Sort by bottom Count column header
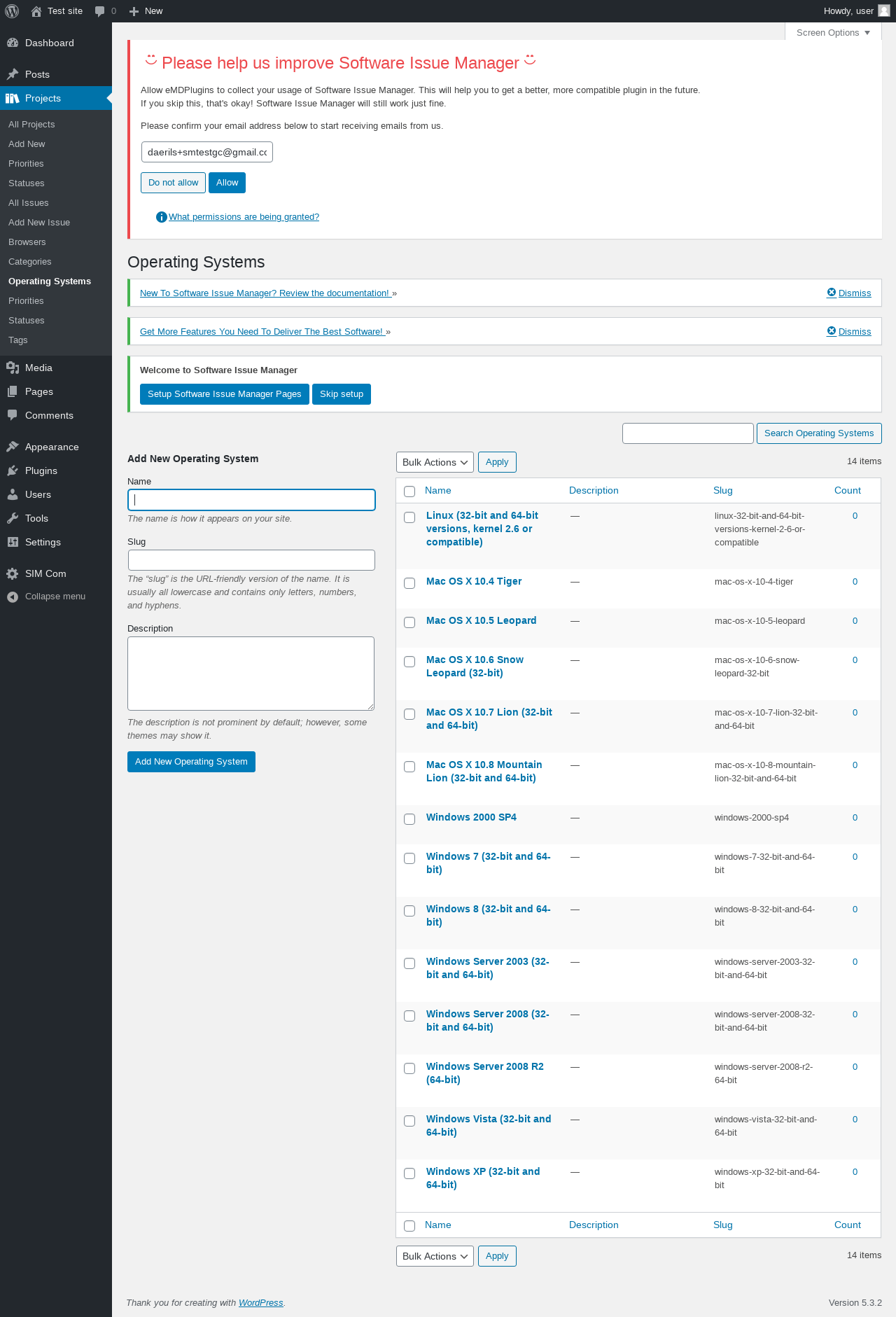 tap(848, 1225)
